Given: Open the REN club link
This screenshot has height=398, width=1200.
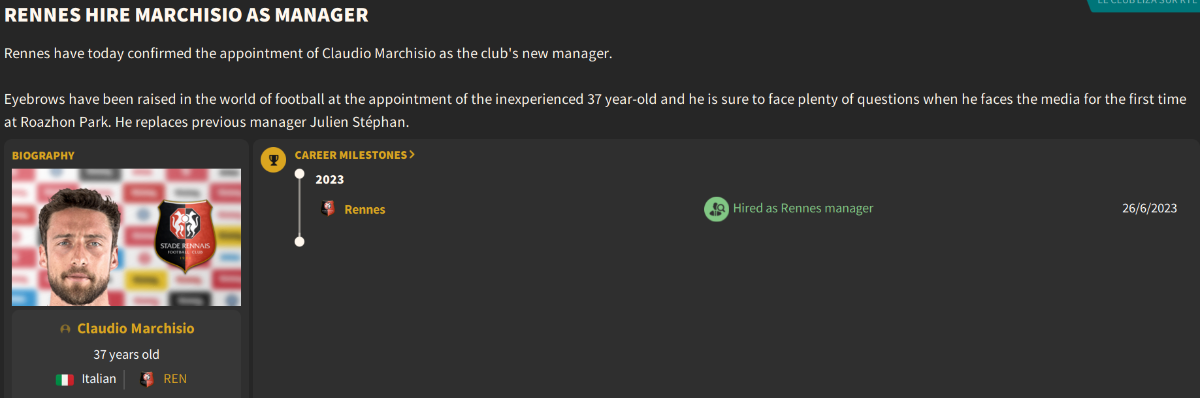Looking at the screenshot, I should pyautogui.click(x=175, y=379).
